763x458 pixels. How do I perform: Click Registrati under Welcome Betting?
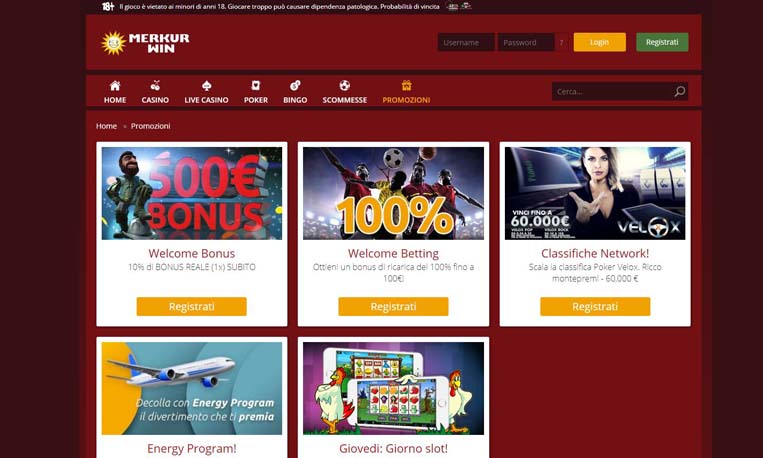click(393, 307)
